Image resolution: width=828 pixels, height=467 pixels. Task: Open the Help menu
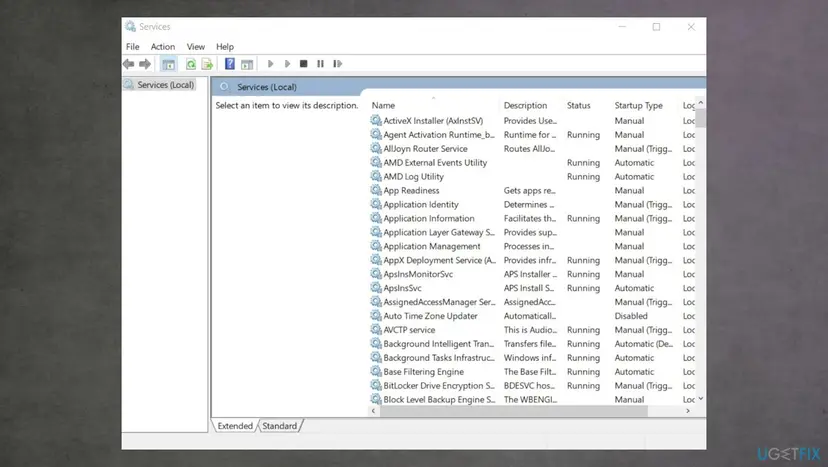click(225, 47)
